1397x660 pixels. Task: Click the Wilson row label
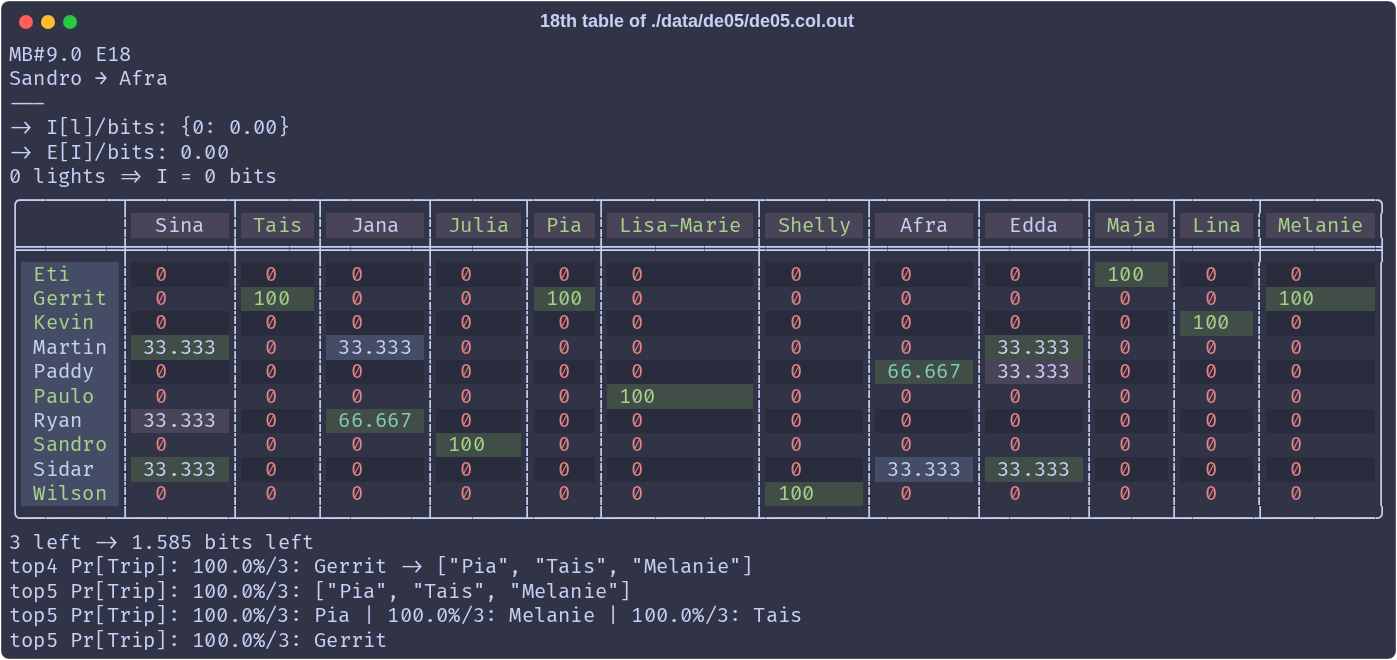tap(70, 493)
